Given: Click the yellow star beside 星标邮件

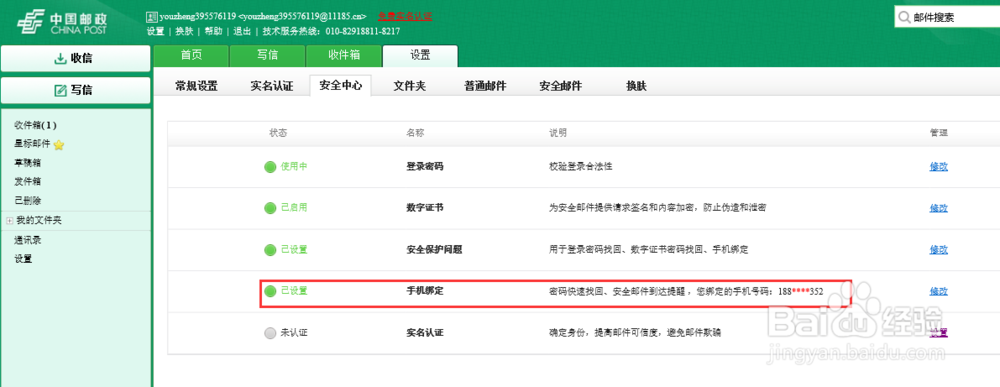Looking at the screenshot, I should coord(59,145).
